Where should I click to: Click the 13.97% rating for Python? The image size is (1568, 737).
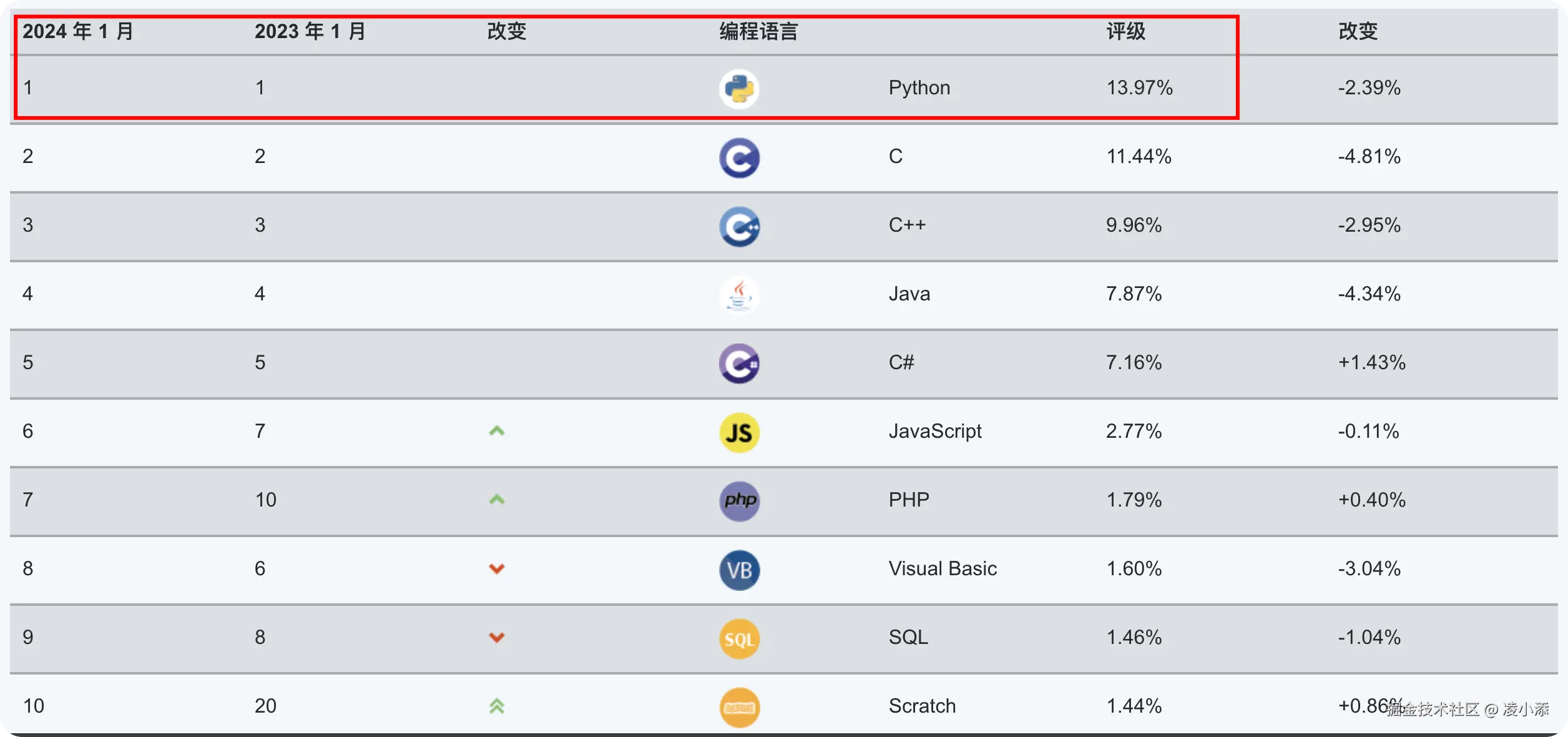(x=1139, y=87)
